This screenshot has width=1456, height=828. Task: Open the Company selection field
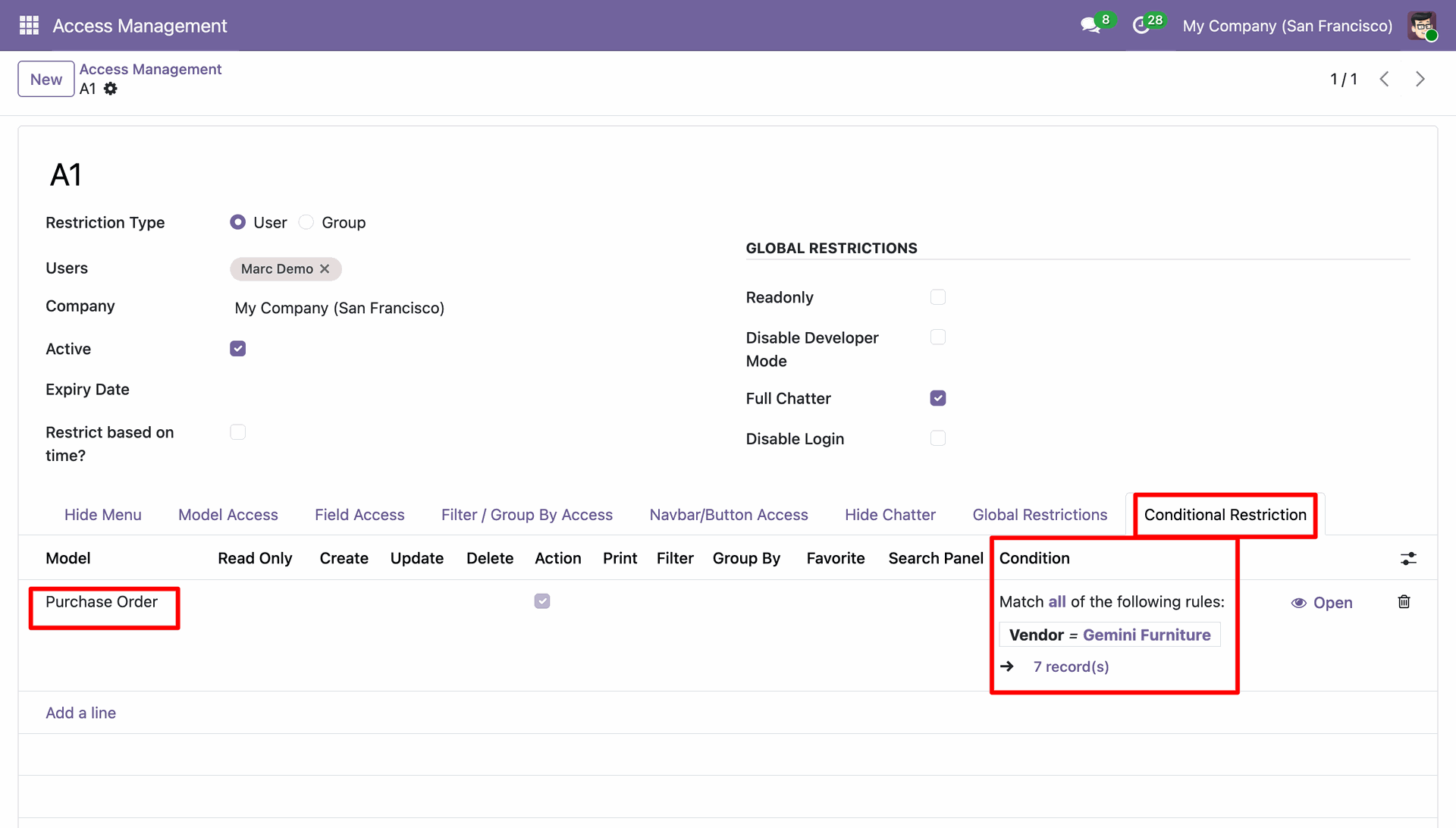(340, 308)
